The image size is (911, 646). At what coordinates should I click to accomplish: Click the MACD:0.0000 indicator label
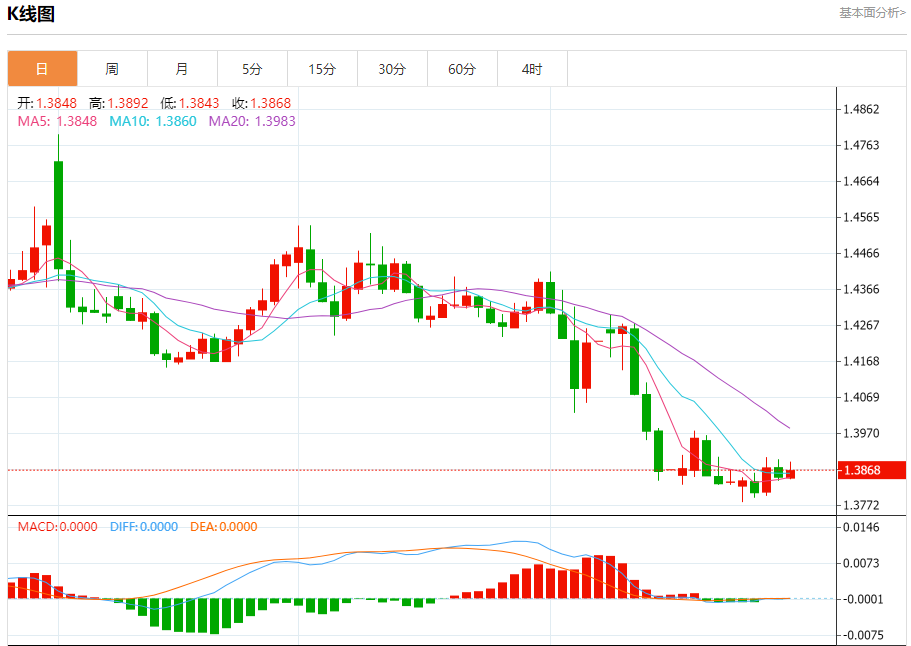(x=58, y=527)
